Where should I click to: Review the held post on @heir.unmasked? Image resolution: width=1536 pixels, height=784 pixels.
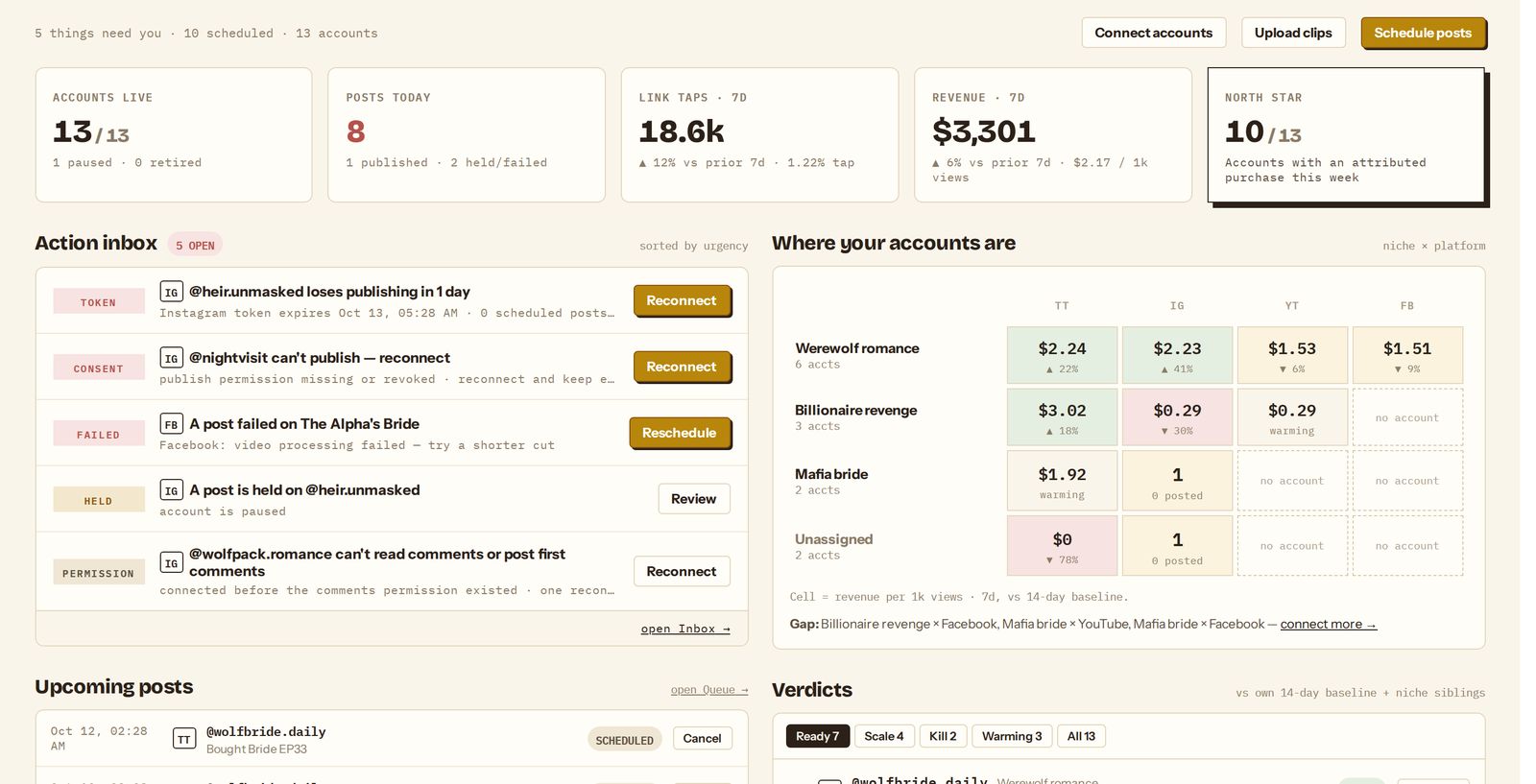pos(694,499)
